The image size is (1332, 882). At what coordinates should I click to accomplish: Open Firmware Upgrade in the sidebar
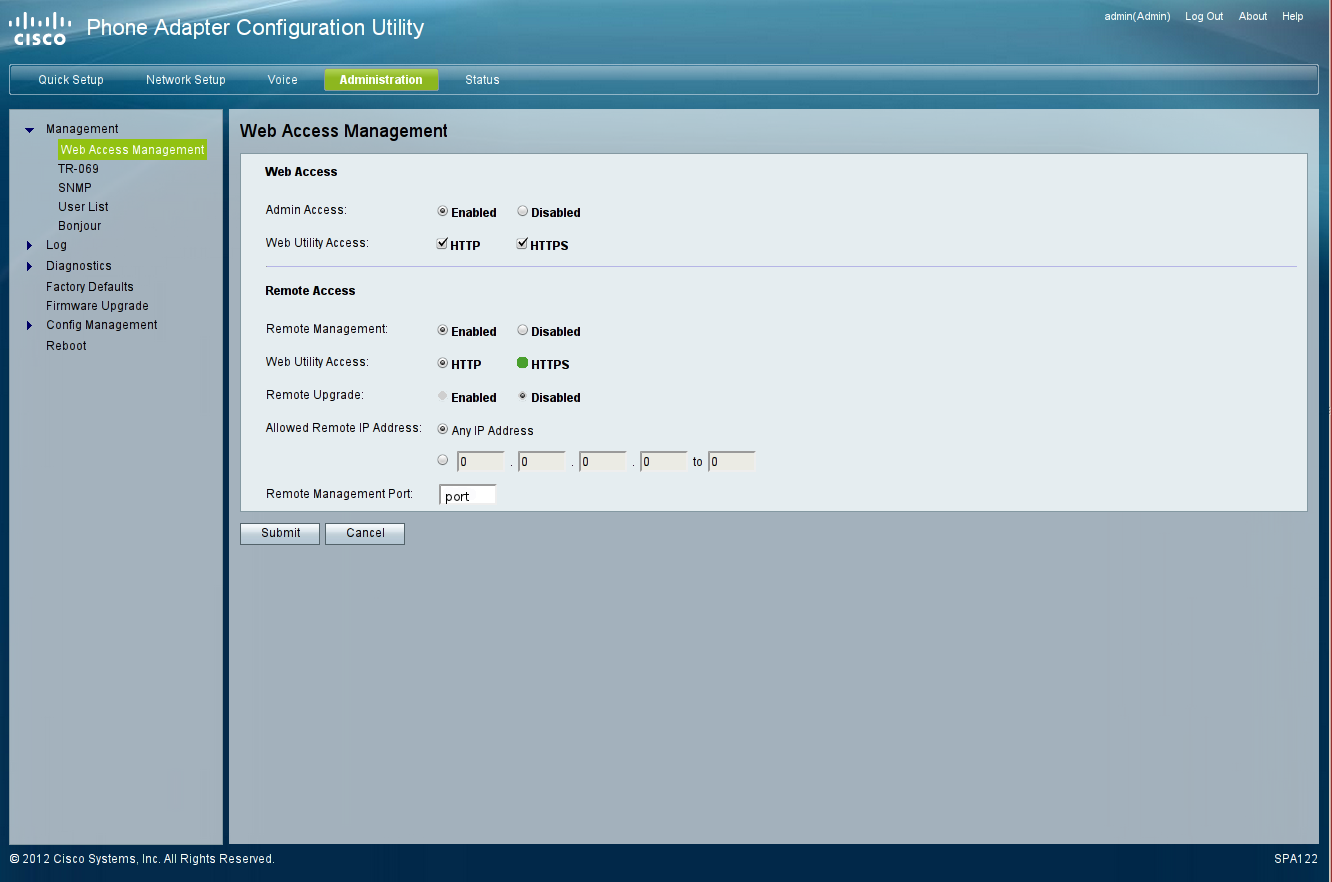(97, 306)
